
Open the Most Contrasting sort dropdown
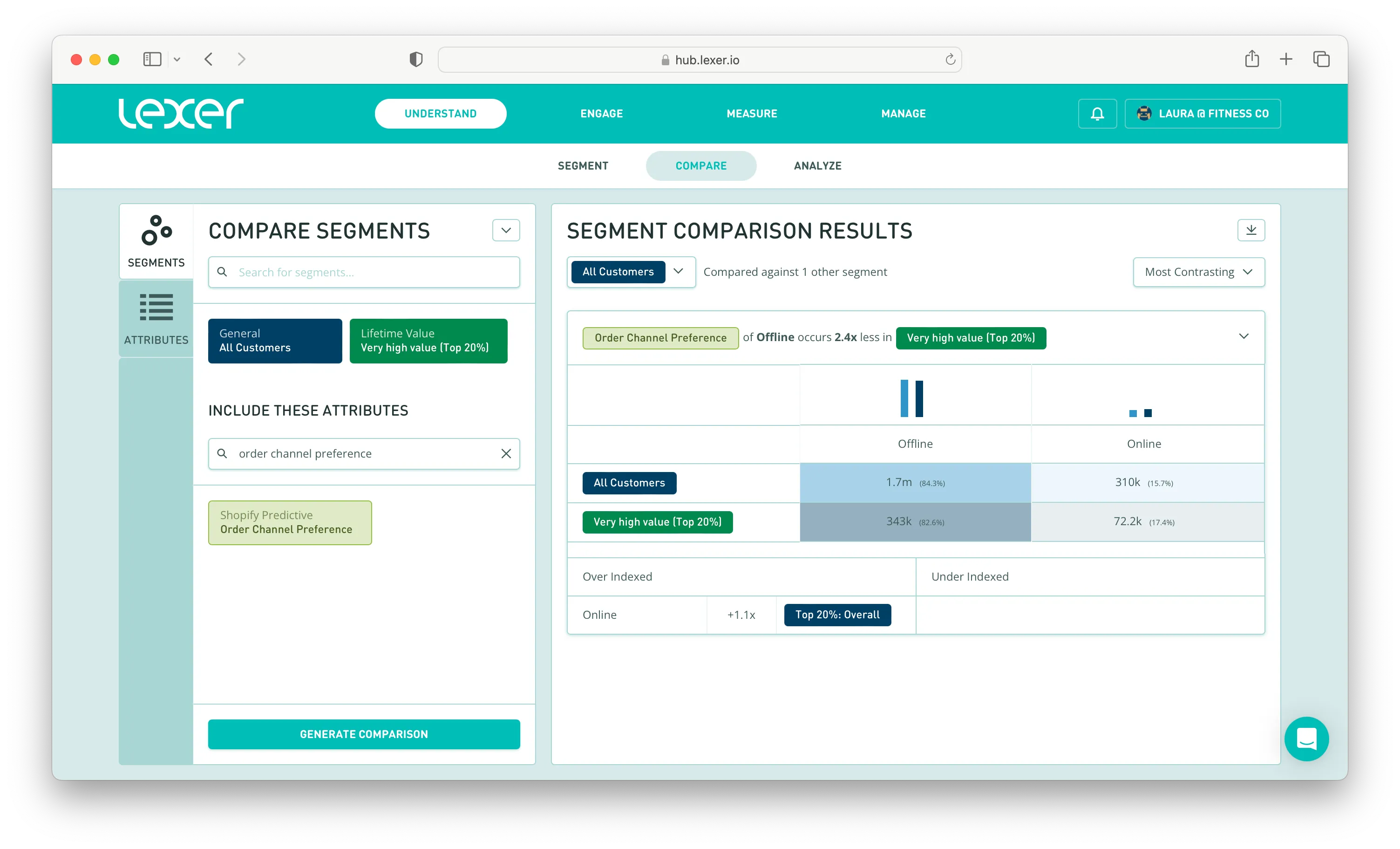1198,272
